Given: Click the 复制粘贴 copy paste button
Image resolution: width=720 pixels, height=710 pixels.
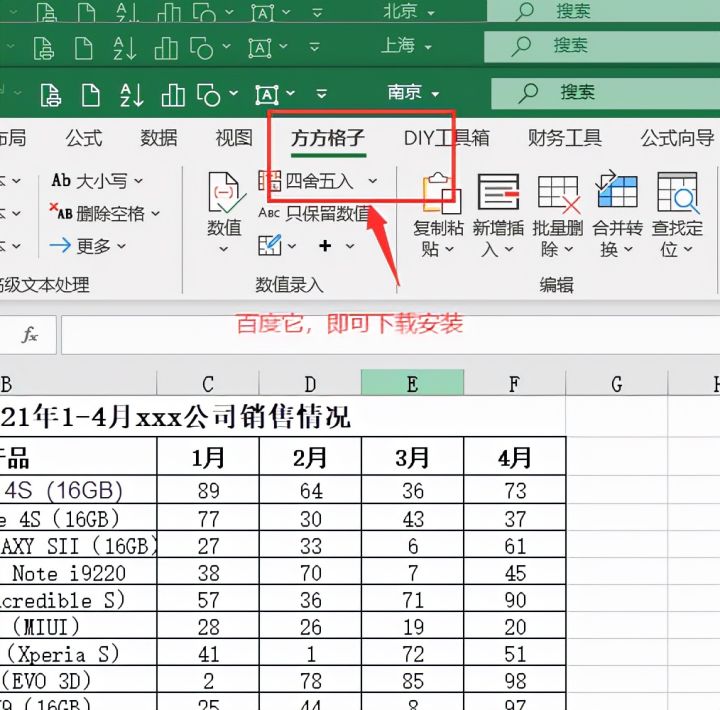Looking at the screenshot, I should point(438,214).
